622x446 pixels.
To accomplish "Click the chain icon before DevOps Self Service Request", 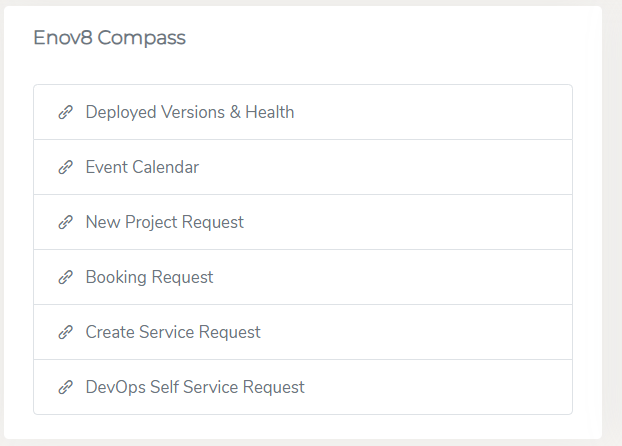I will click(66, 387).
